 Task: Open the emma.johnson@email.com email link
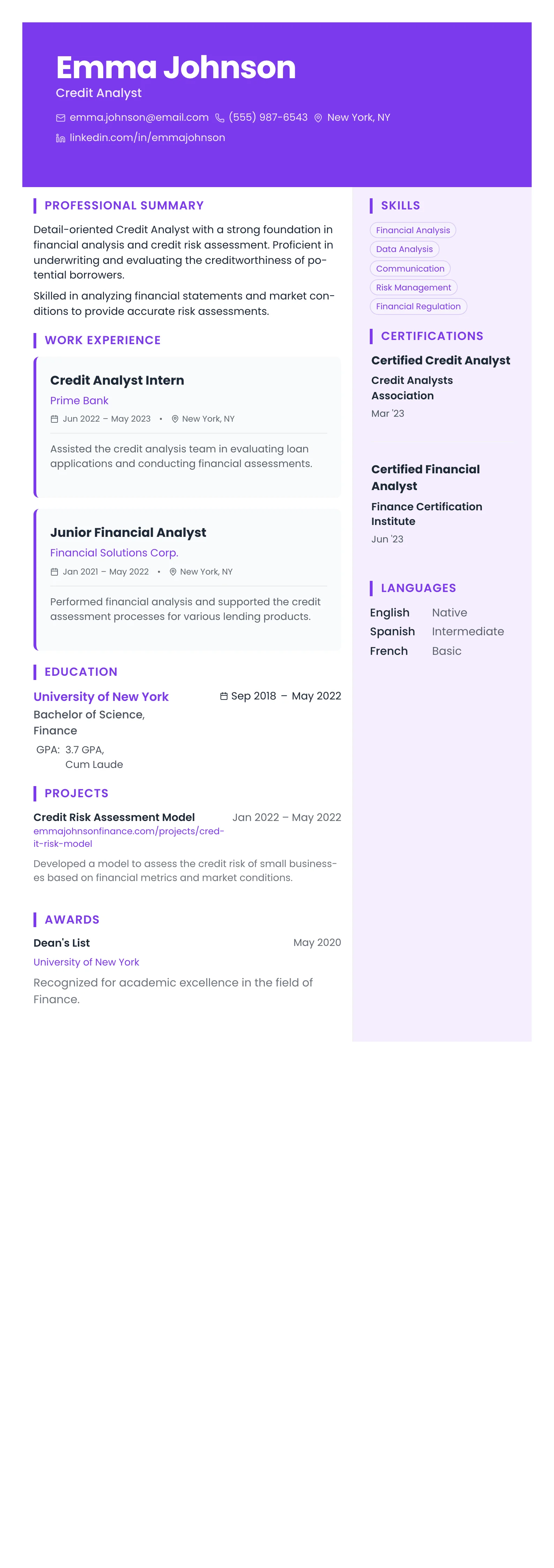click(138, 118)
